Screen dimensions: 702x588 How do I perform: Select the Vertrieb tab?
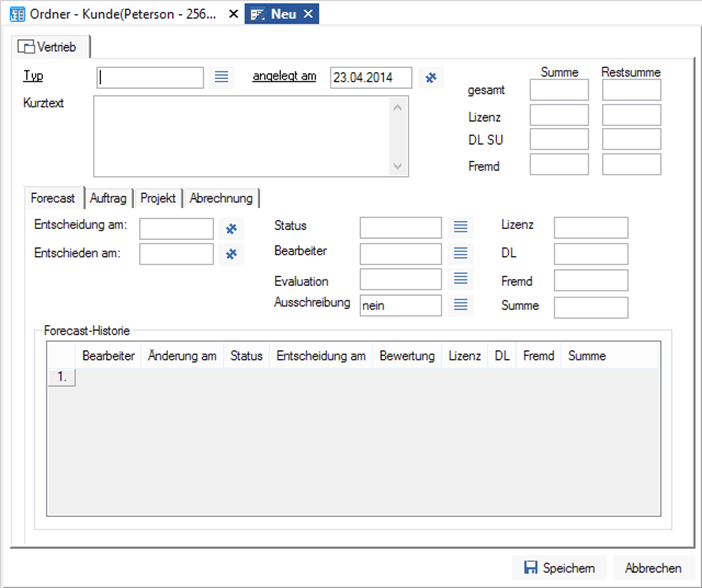tap(52, 47)
